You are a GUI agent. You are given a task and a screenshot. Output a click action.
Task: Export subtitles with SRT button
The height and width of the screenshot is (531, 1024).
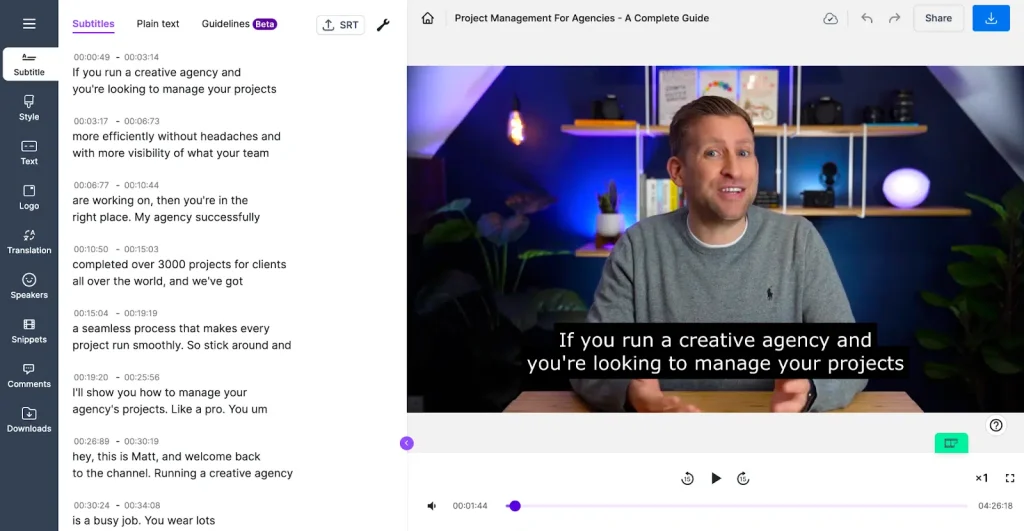[340, 25]
